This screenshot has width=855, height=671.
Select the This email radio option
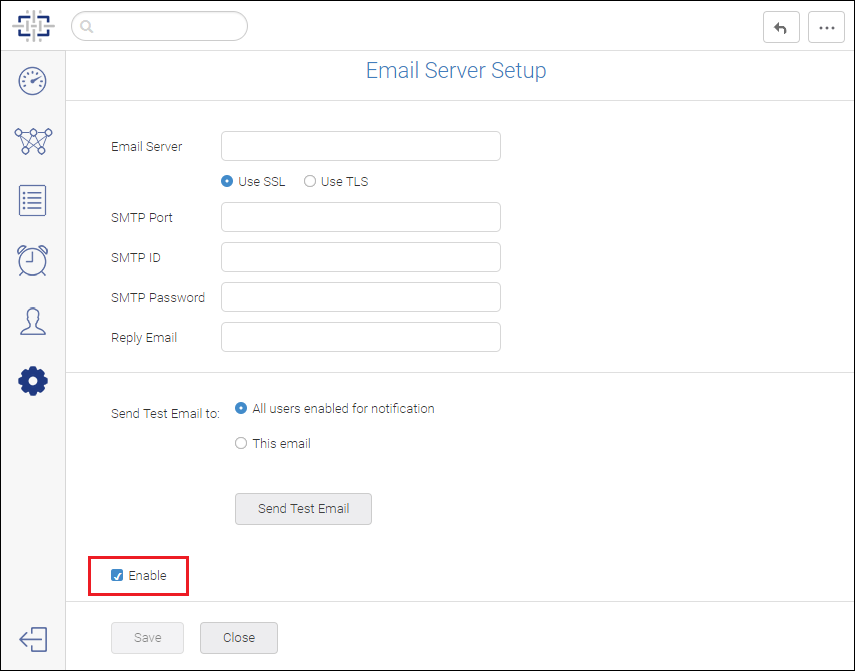point(240,443)
